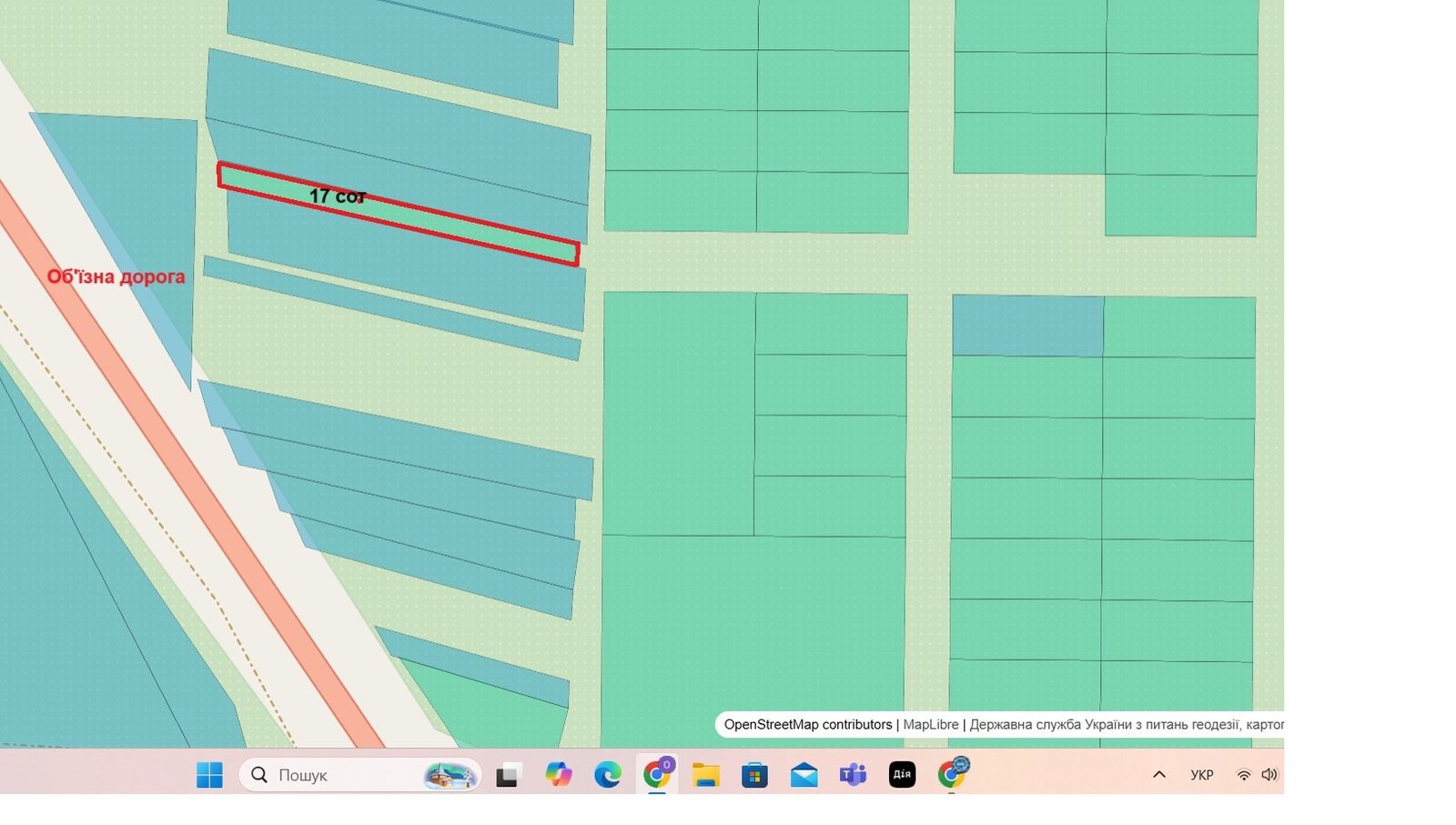Click the OpenStreetMap contributors link

coord(808,725)
